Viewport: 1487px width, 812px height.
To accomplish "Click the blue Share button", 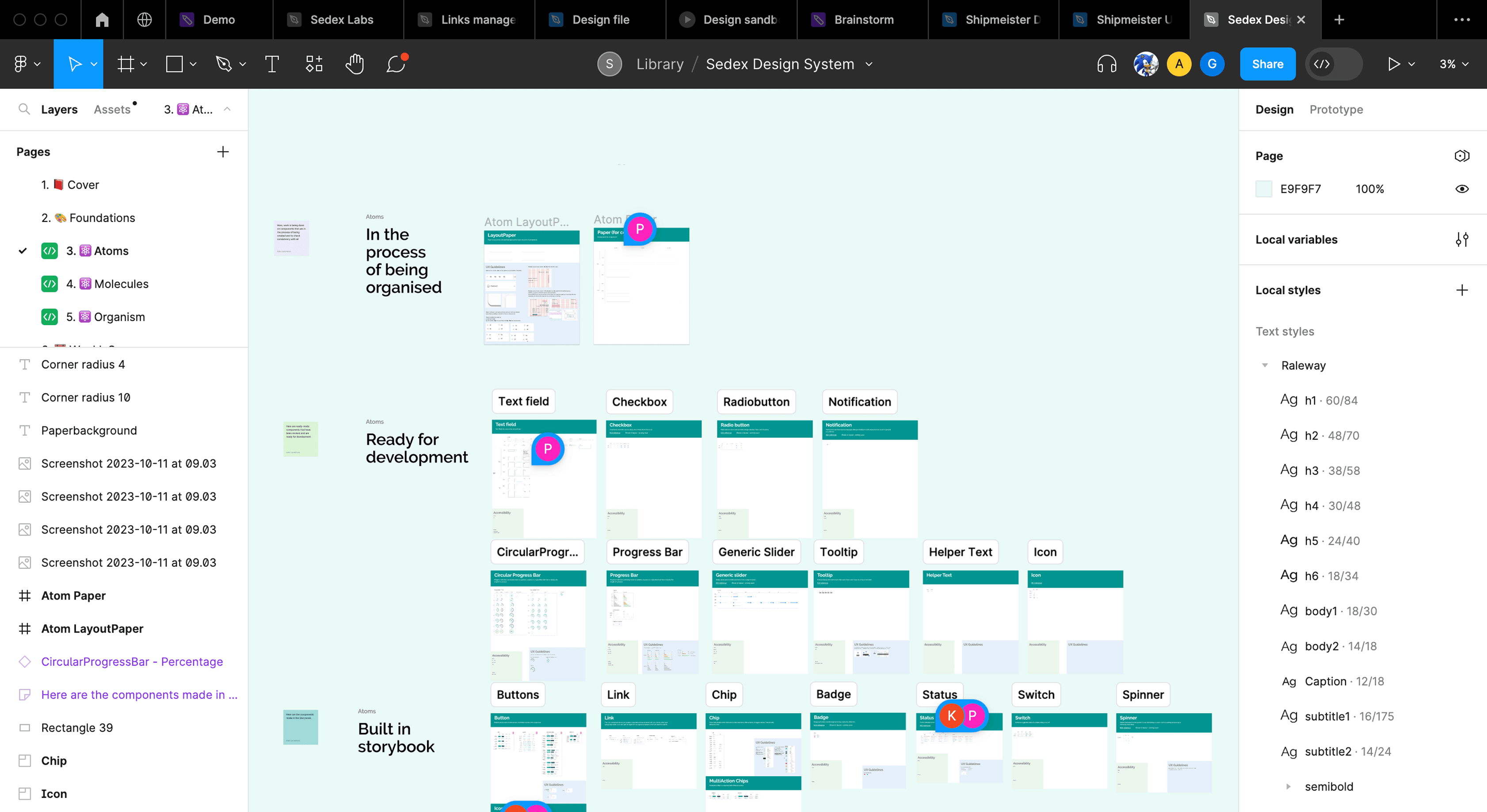I will [x=1267, y=64].
